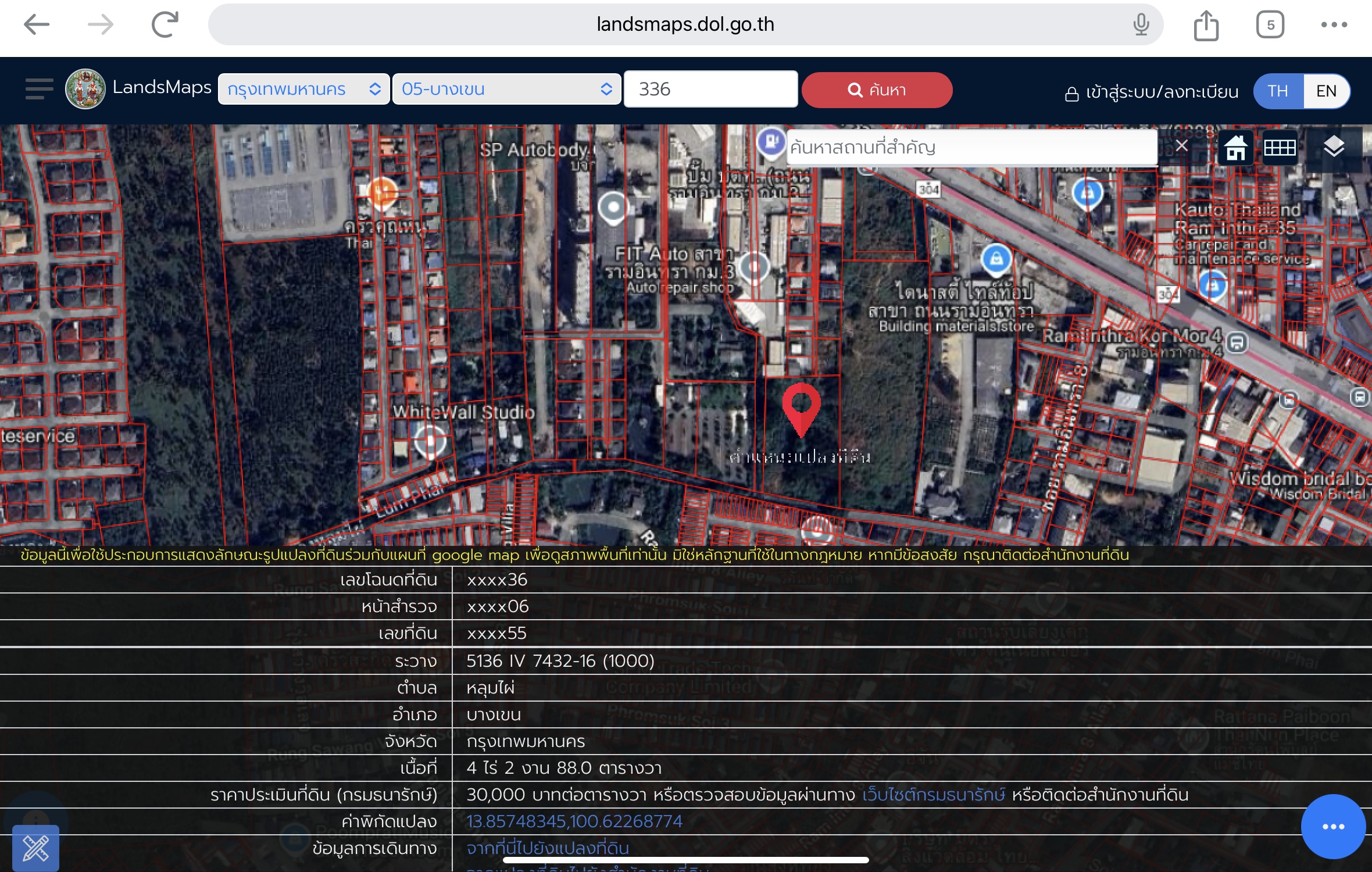This screenshot has width=1372, height=872.
Task: Open the parcel coordinates link 13.85748345,100.62268774
Action: [x=574, y=821]
